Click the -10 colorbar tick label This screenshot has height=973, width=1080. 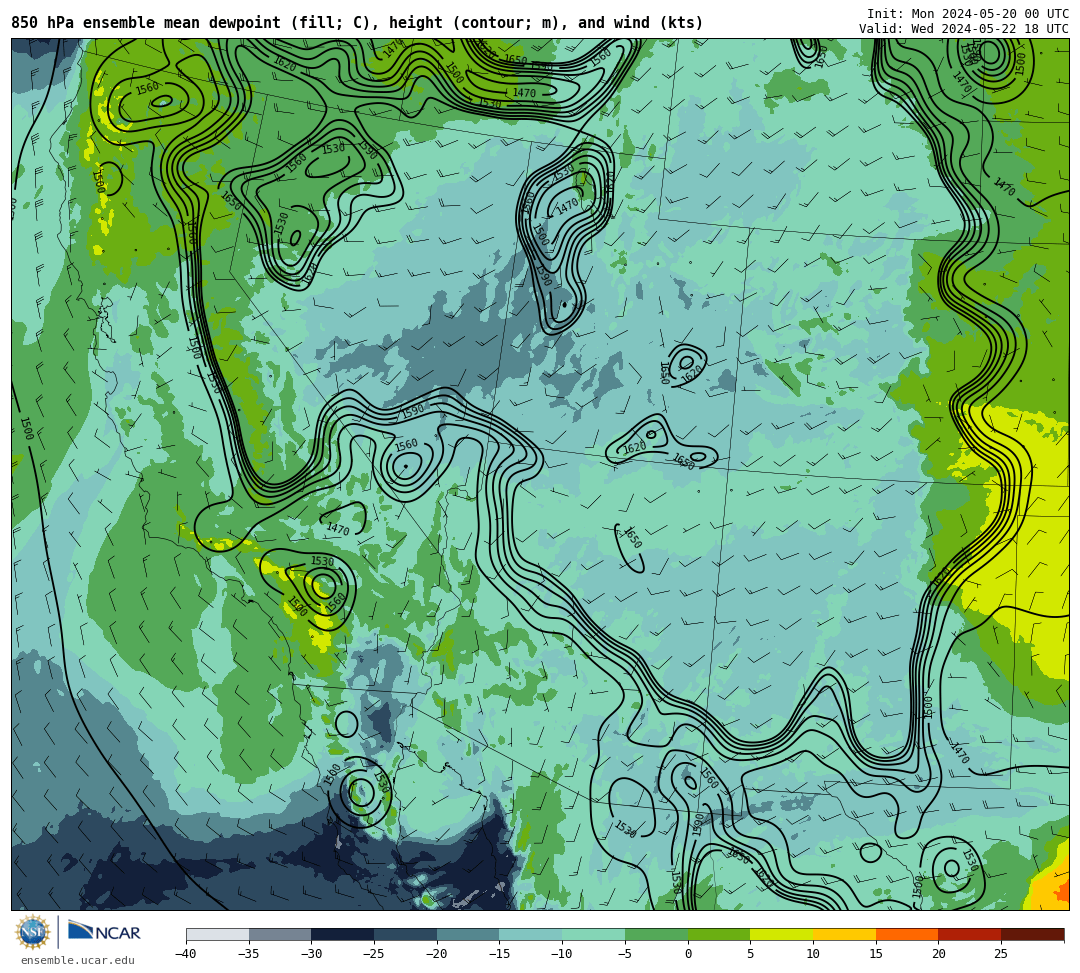coord(561,954)
